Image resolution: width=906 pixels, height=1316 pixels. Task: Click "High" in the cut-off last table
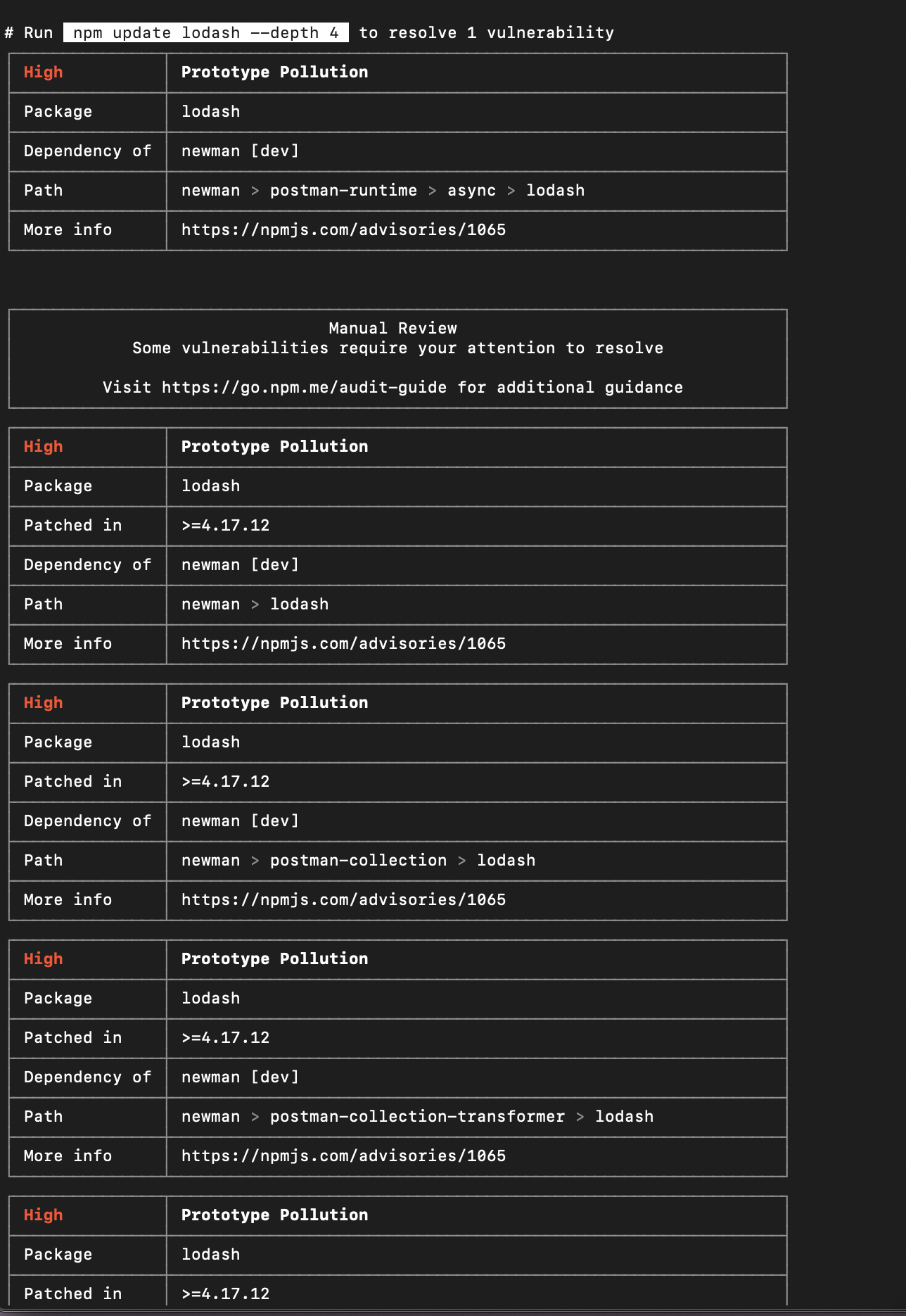pos(43,1215)
